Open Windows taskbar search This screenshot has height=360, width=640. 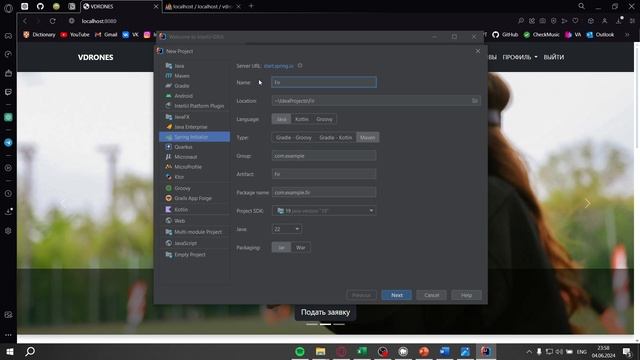coord(30,351)
